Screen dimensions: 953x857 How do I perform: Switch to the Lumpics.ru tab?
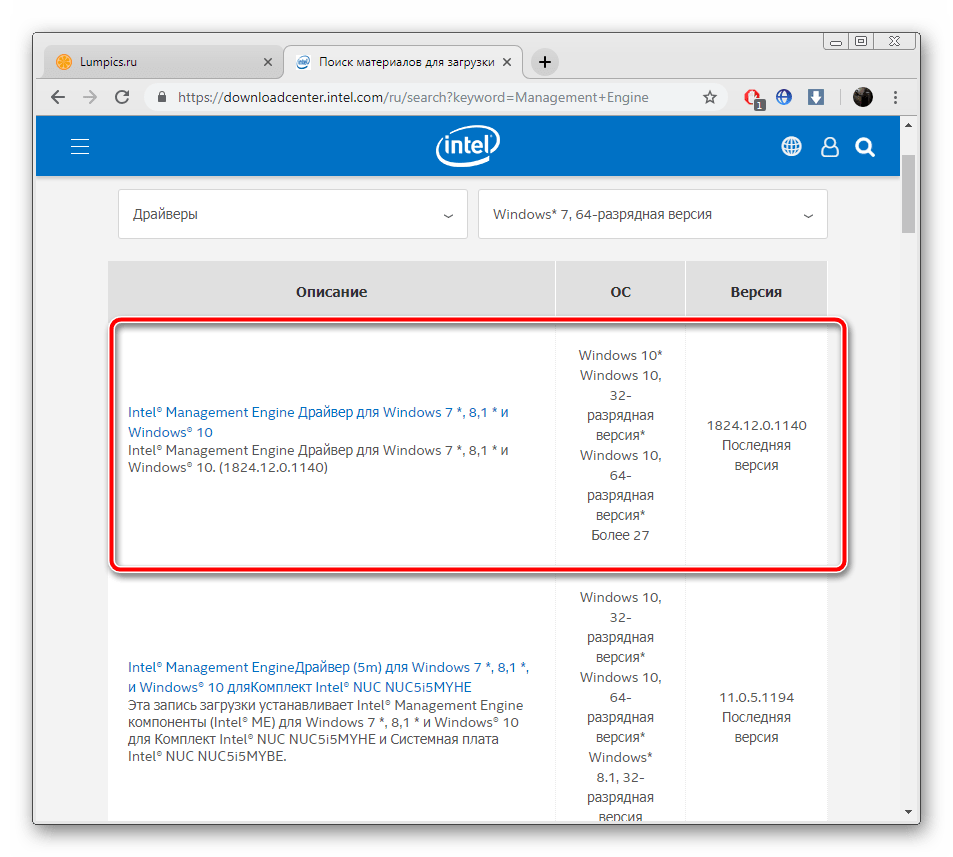point(160,62)
